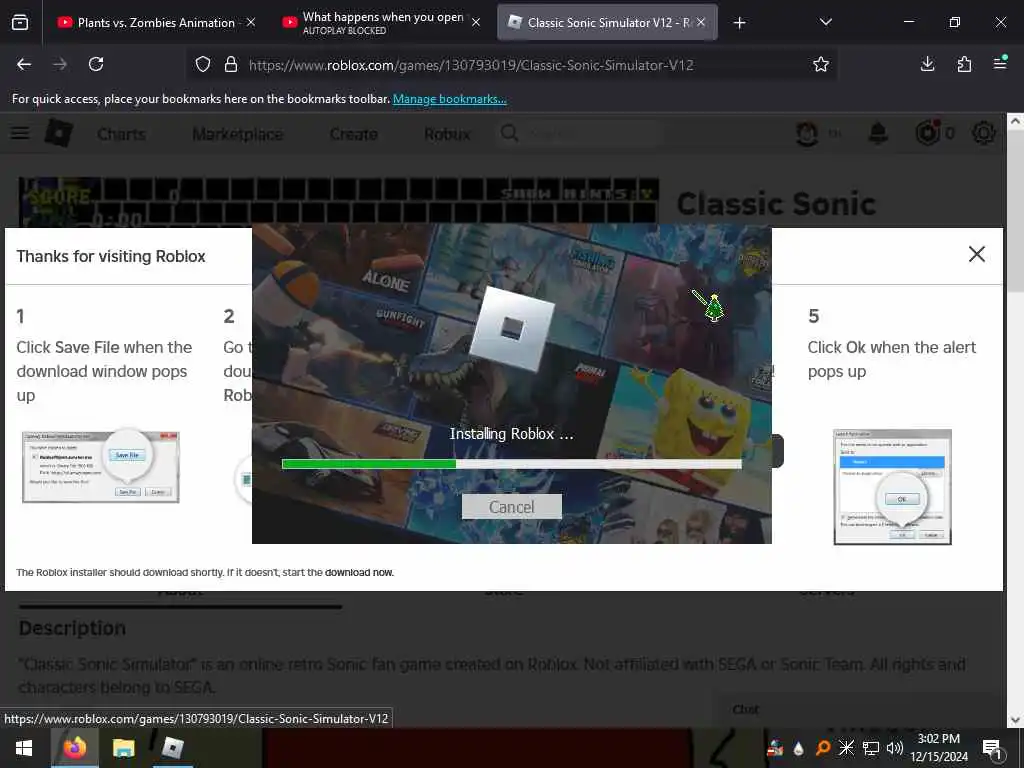Open the volume control in tray
This screenshot has width=1024, height=768.
[894, 748]
